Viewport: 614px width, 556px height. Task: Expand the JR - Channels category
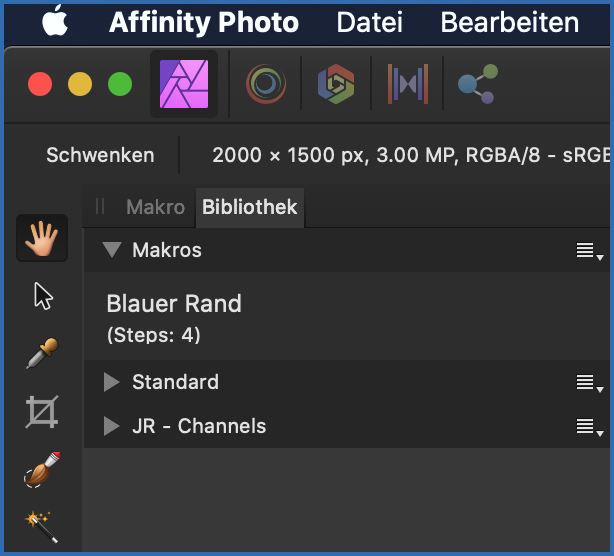[x=111, y=426]
